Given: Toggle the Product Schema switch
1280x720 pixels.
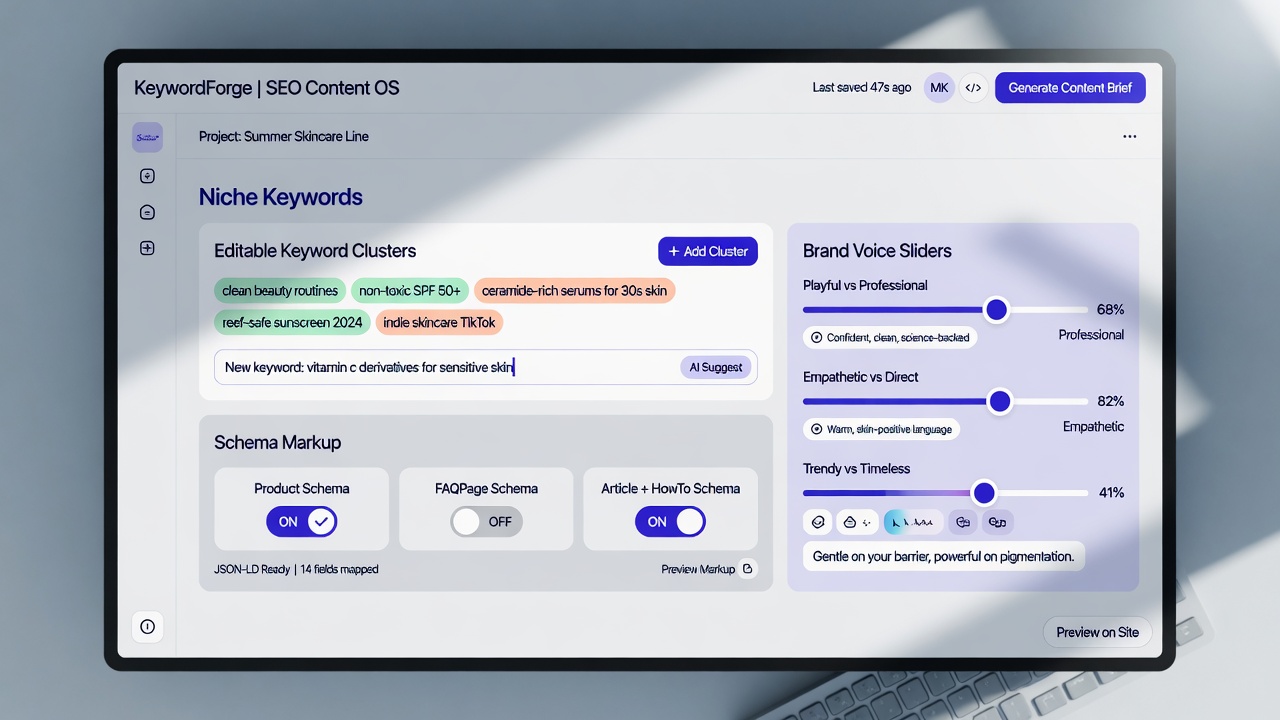Looking at the screenshot, I should coord(302,521).
